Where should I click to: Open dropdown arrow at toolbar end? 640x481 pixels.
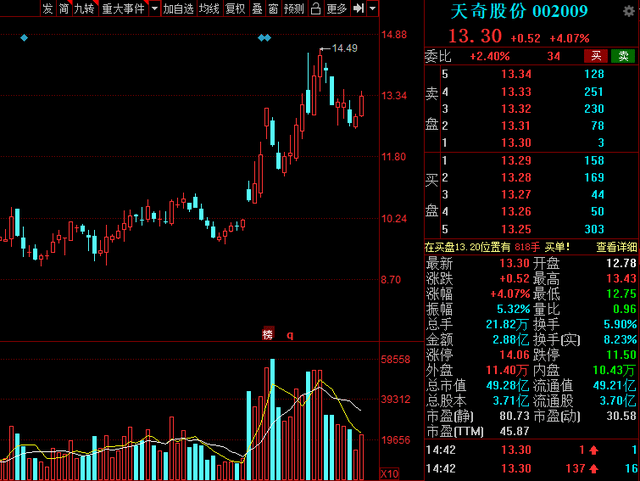372,8
